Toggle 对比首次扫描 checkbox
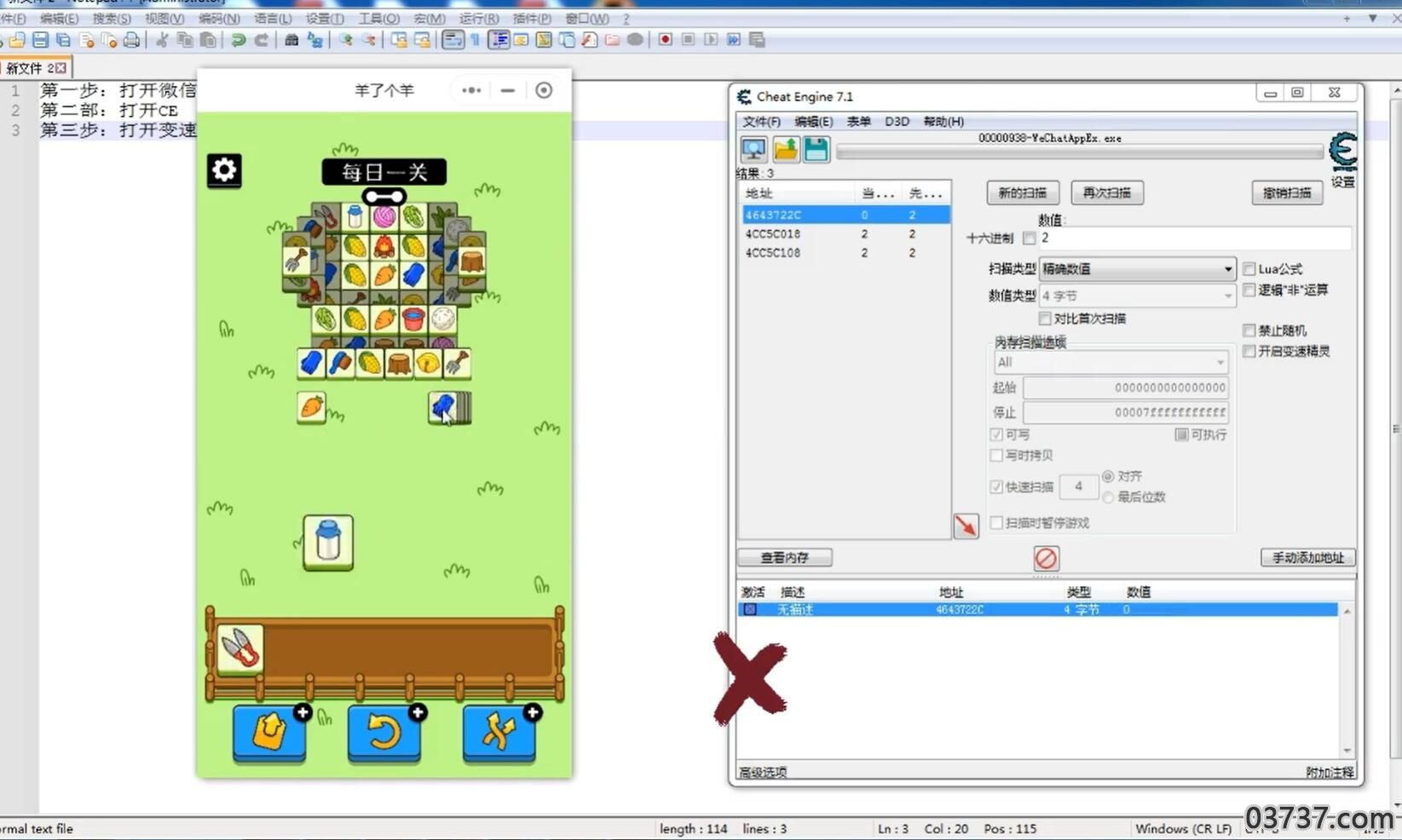1402x840 pixels. [x=1045, y=319]
